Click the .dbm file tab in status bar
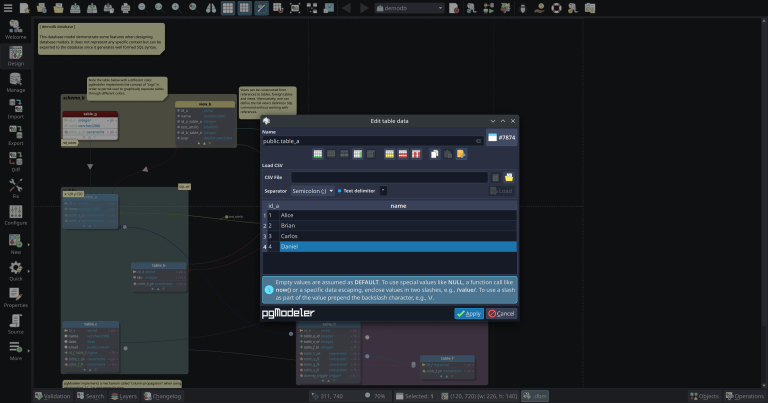The image size is (768, 403). (535, 396)
